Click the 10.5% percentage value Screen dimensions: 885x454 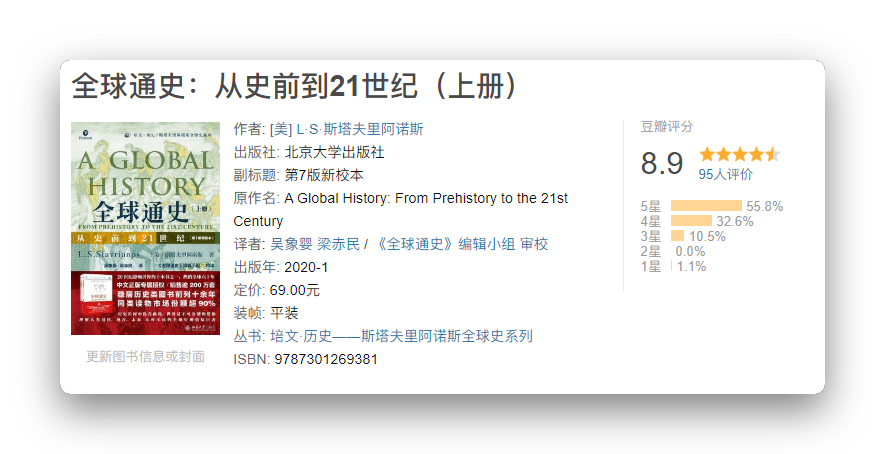tap(707, 237)
